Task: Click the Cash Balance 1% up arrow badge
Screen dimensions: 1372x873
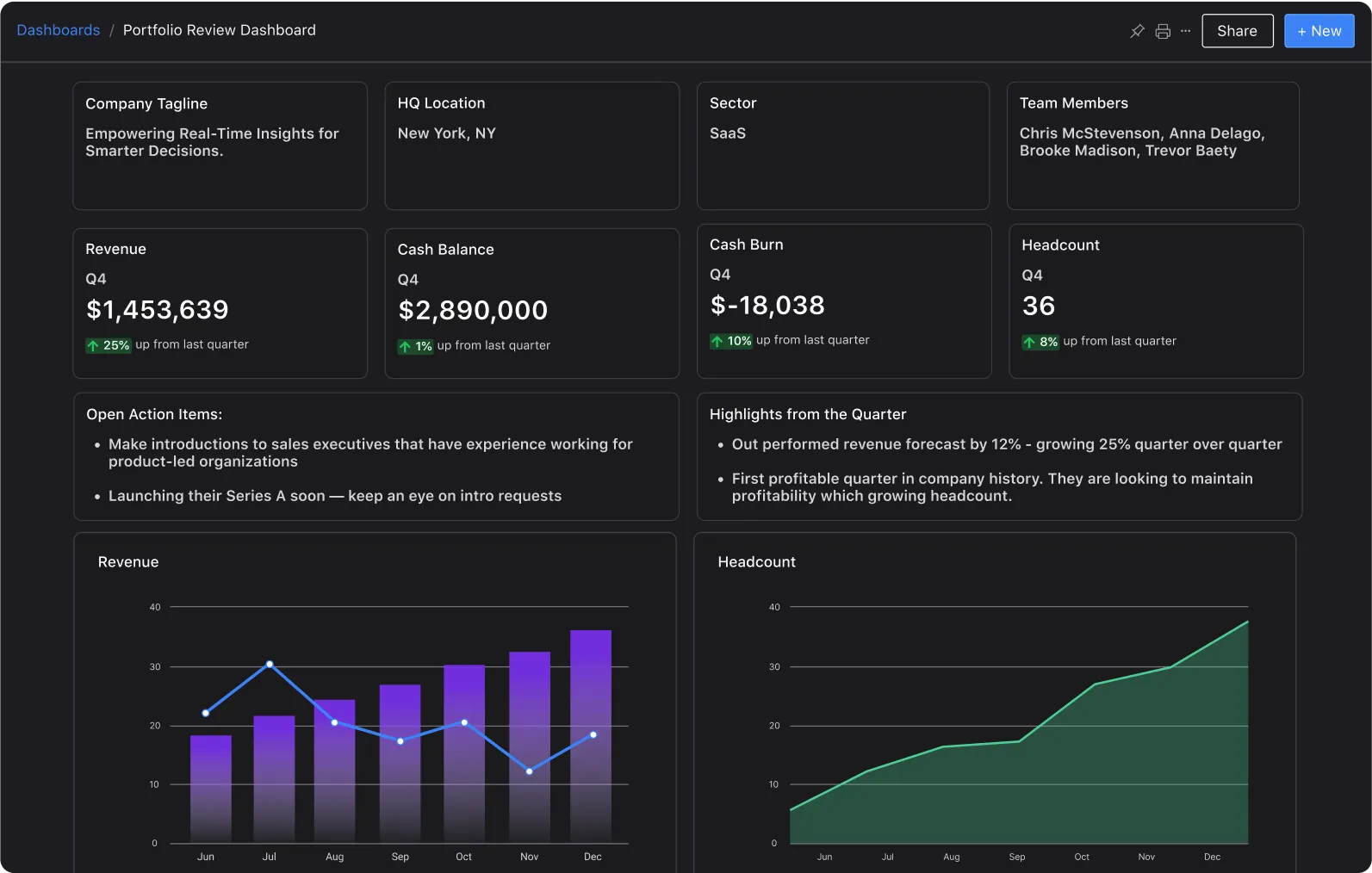Action: click(415, 346)
